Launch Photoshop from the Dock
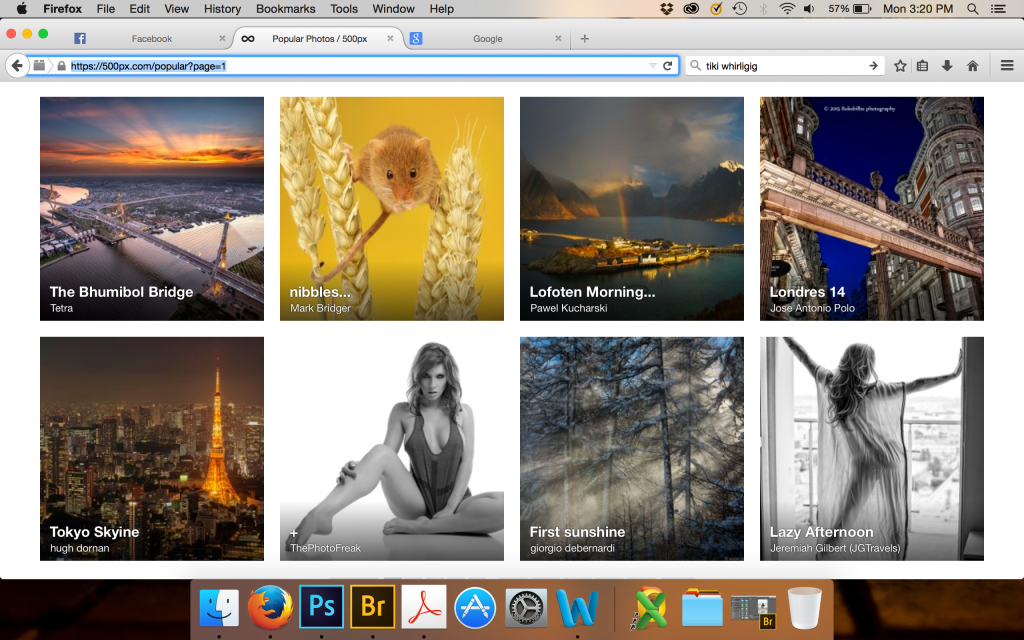 321,606
